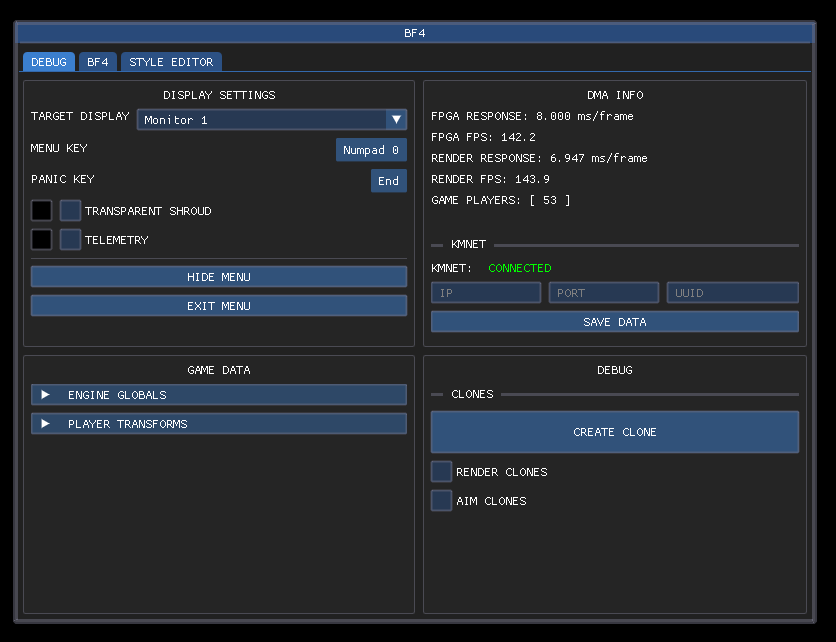Click the FPGA FPS: 142.2 text
The image size is (836, 642).
coord(483,137)
